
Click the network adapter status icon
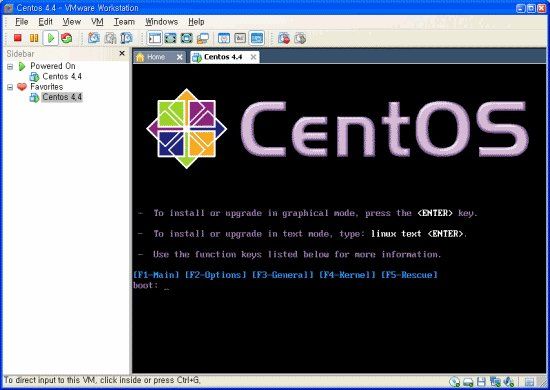coord(495,382)
